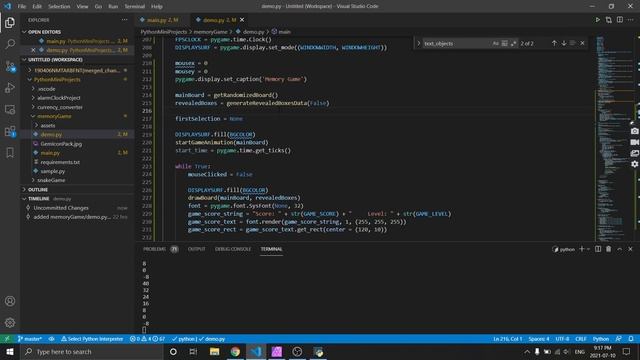Viewport: 640px width, 360px height.
Task: Open Explorer's Views and More Actions ellipsis
Action: point(124,20)
